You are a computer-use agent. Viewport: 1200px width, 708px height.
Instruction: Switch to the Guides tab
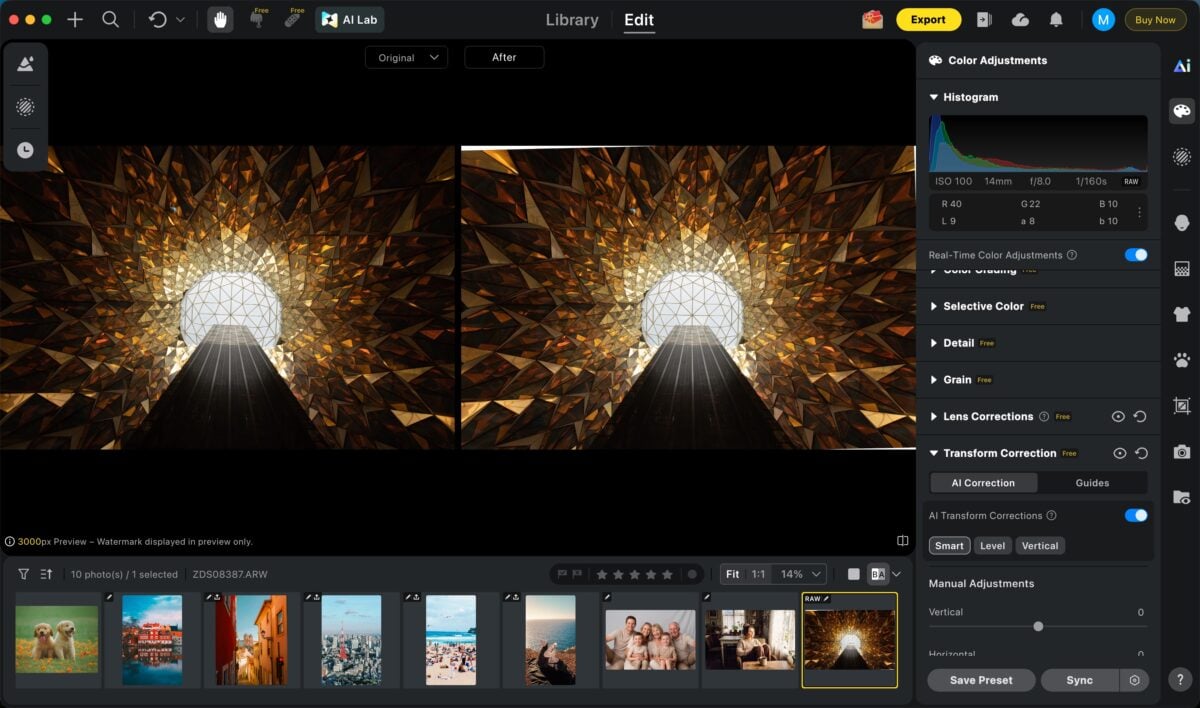click(1092, 483)
